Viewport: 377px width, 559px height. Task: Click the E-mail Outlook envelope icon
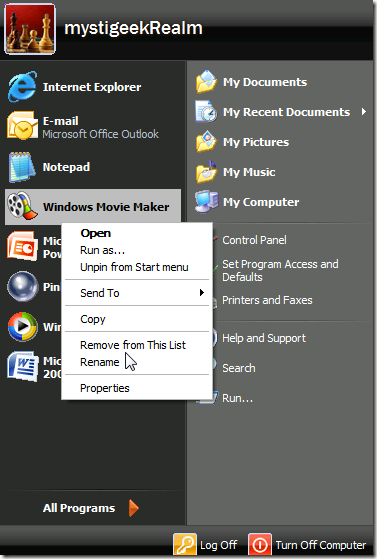[x=22, y=126]
